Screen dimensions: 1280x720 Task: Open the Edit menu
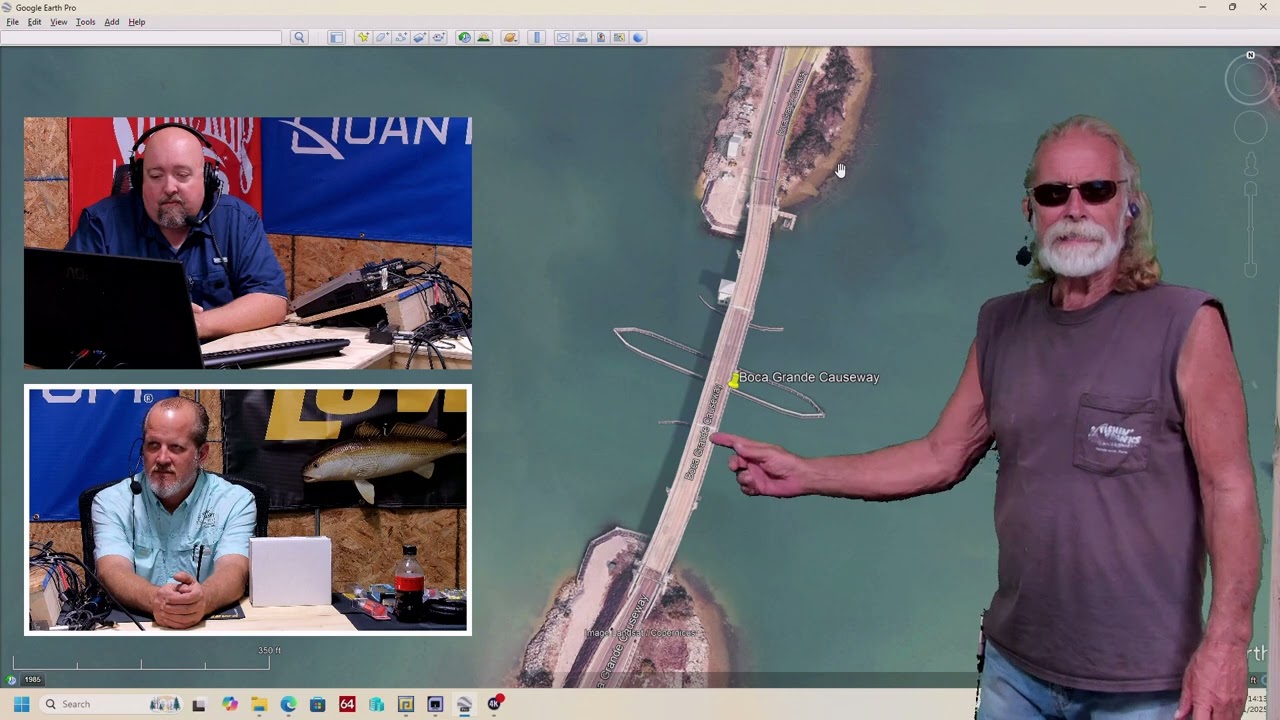(x=35, y=22)
